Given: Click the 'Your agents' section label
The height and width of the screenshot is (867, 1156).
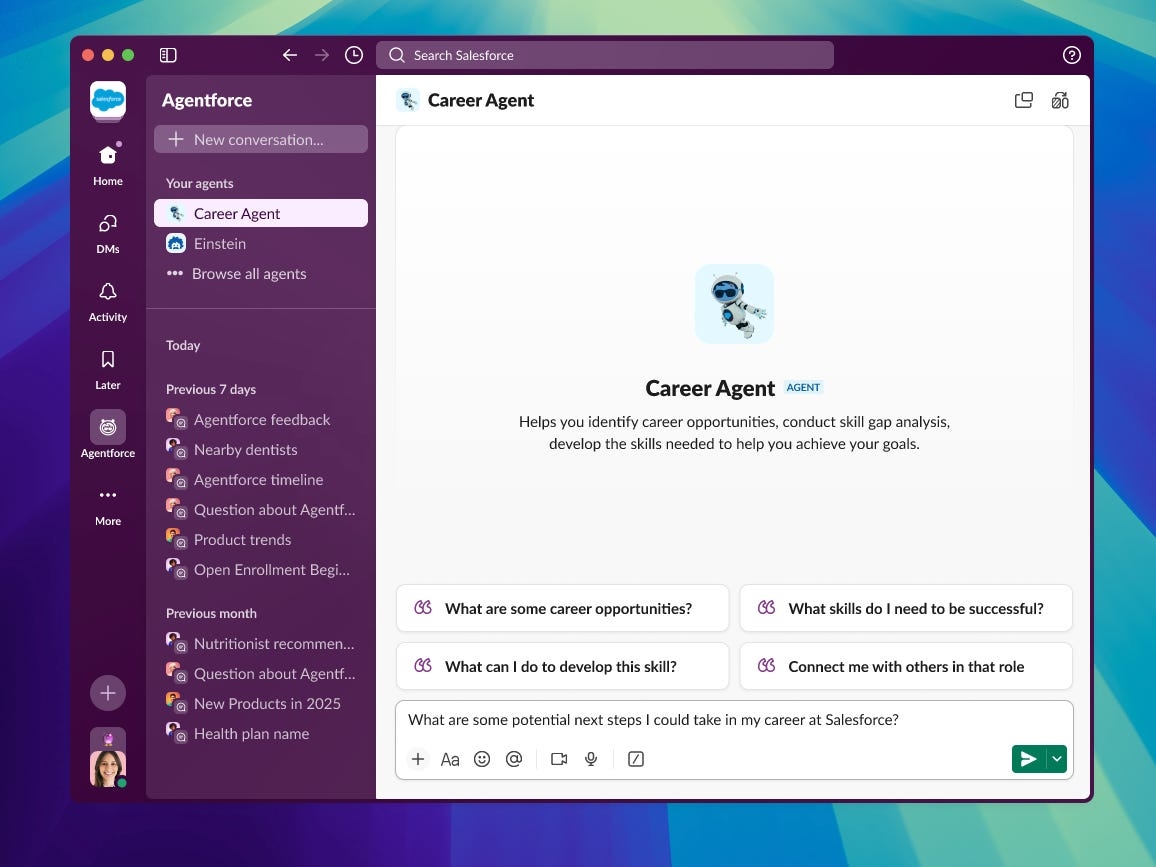Looking at the screenshot, I should 200,184.
